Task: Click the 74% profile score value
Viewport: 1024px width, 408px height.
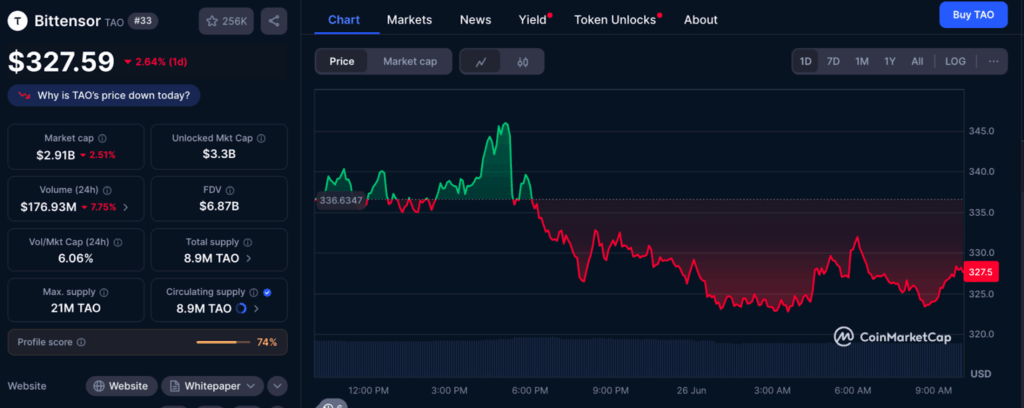Action: (x=266, y=342)
